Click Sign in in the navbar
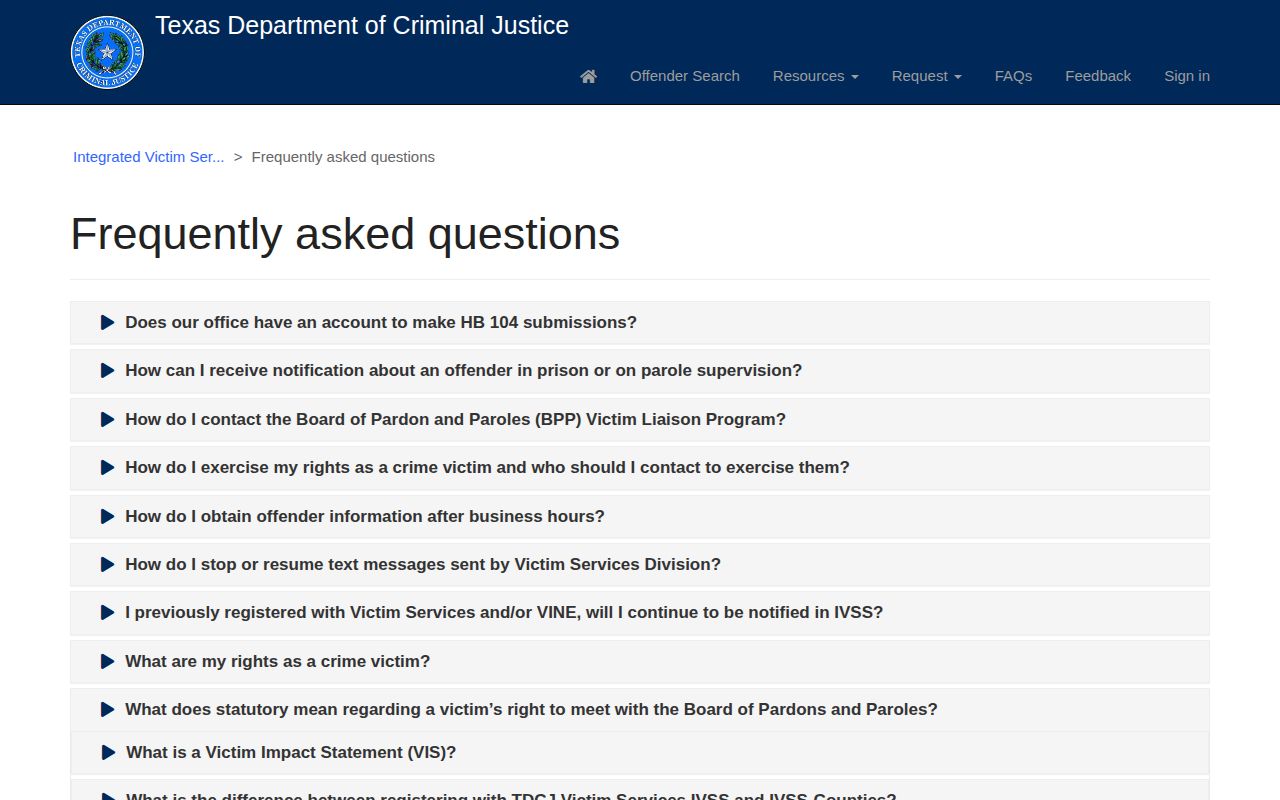 click(x=1187, y=76)
